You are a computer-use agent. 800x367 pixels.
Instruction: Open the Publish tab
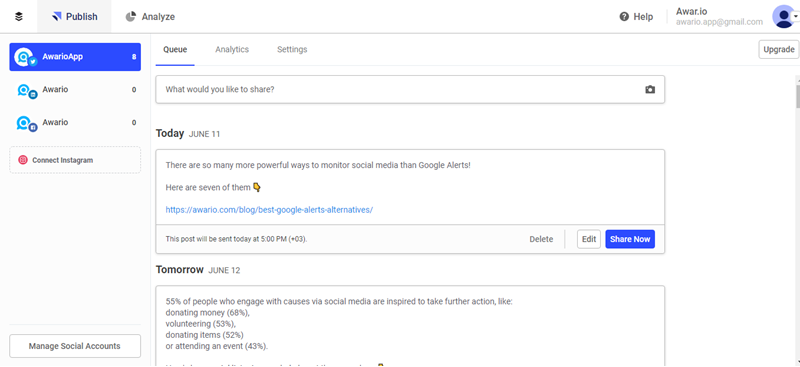[x=74, y=17]
